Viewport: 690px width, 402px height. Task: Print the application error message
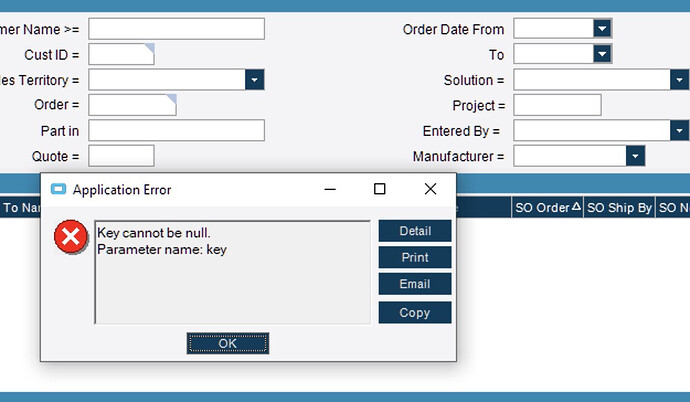415,258
